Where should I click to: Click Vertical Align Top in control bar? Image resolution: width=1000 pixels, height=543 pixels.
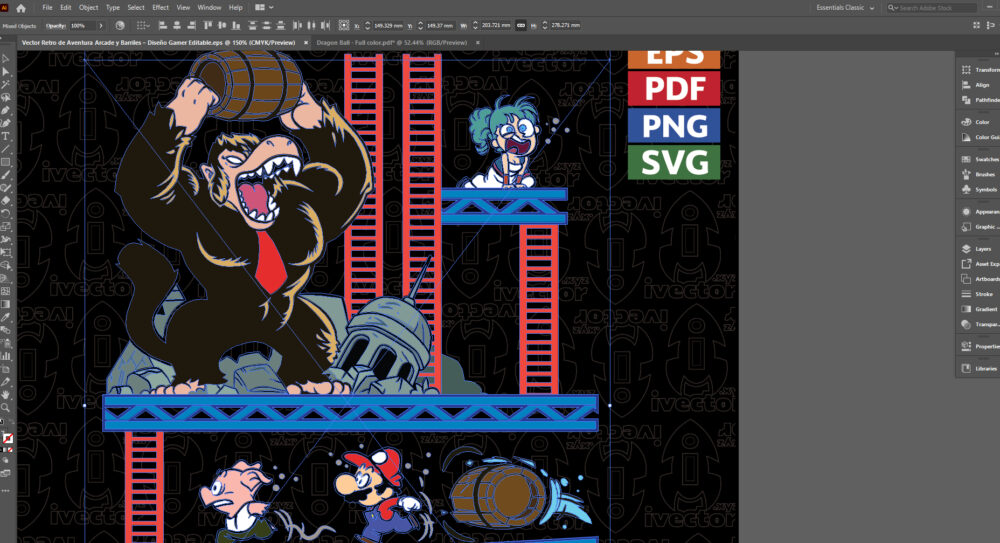coord(208,26)
